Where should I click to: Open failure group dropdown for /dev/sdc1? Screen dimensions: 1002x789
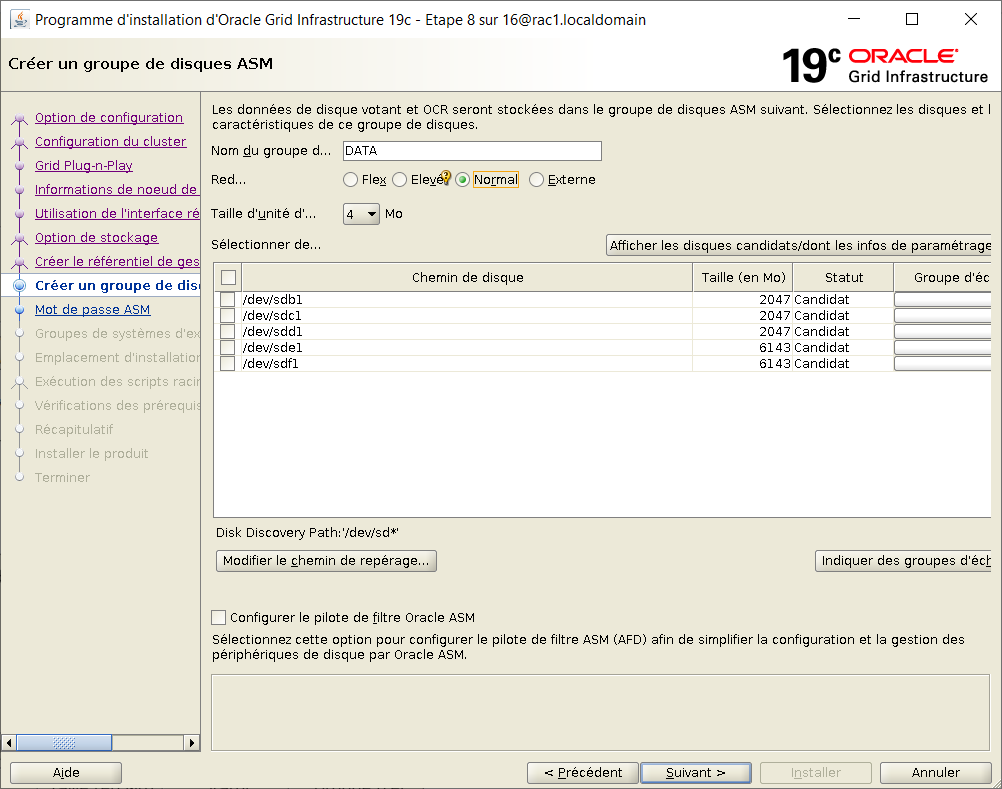coord(943,316)
